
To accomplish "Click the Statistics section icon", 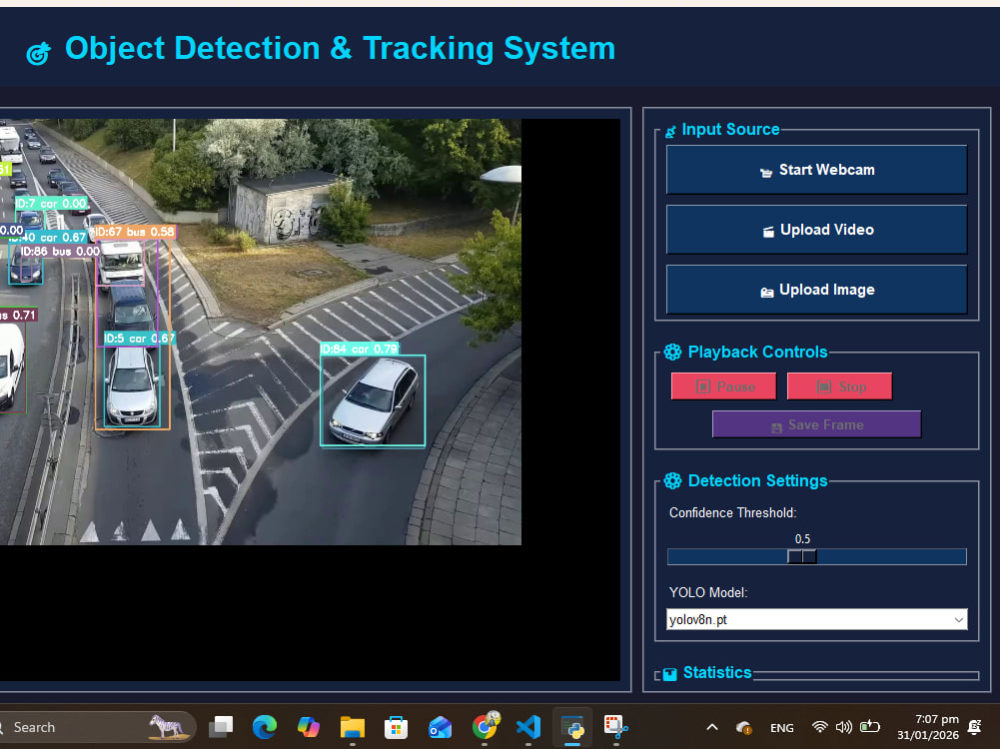I will 670,674.
